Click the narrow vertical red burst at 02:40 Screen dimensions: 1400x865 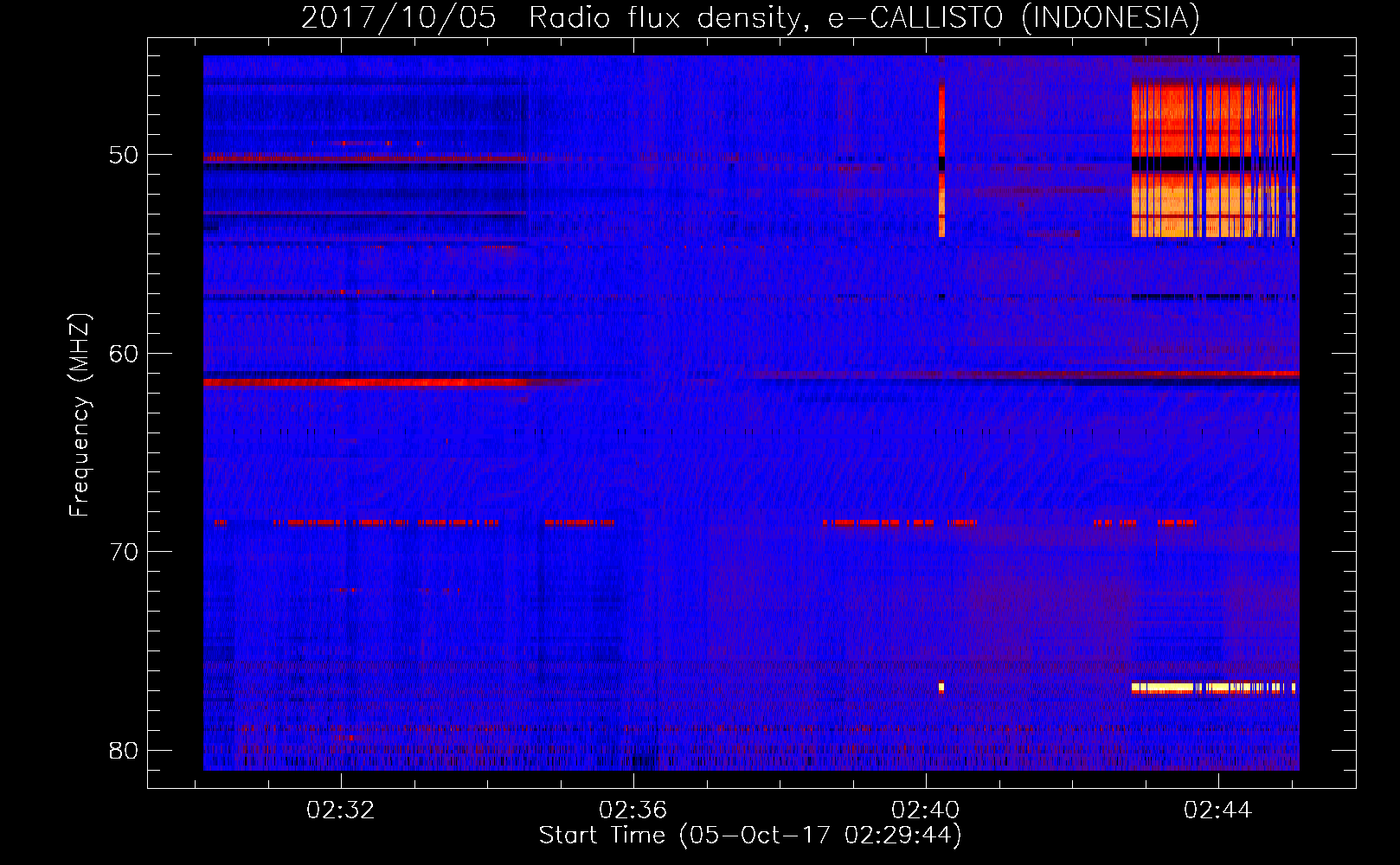pyautogui.click(x=941, y=159)
